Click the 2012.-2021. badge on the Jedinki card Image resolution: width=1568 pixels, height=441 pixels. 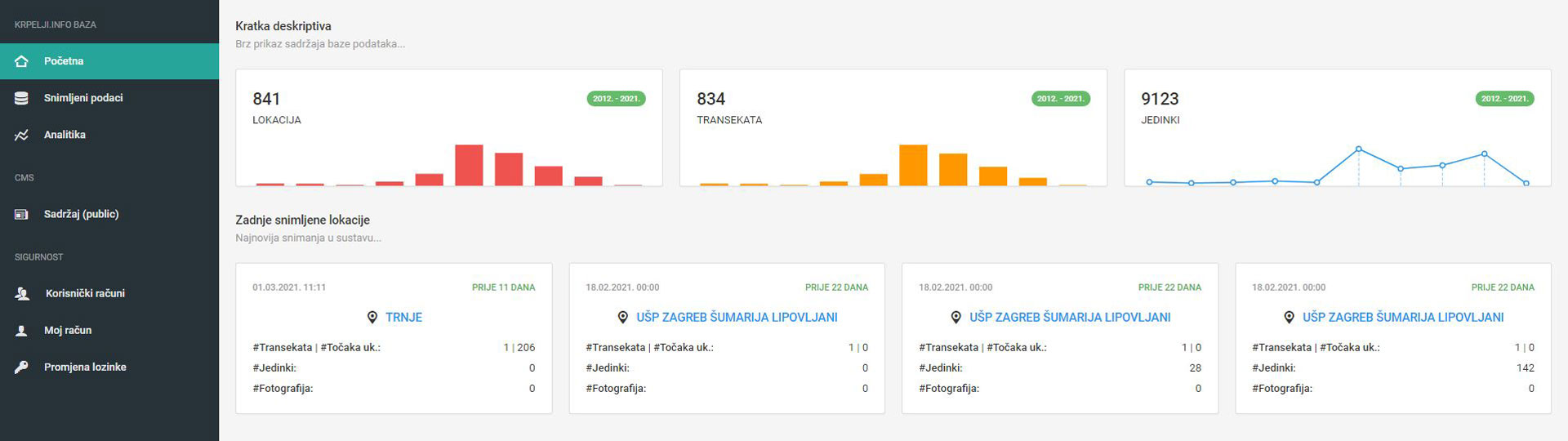point(1505,99)
